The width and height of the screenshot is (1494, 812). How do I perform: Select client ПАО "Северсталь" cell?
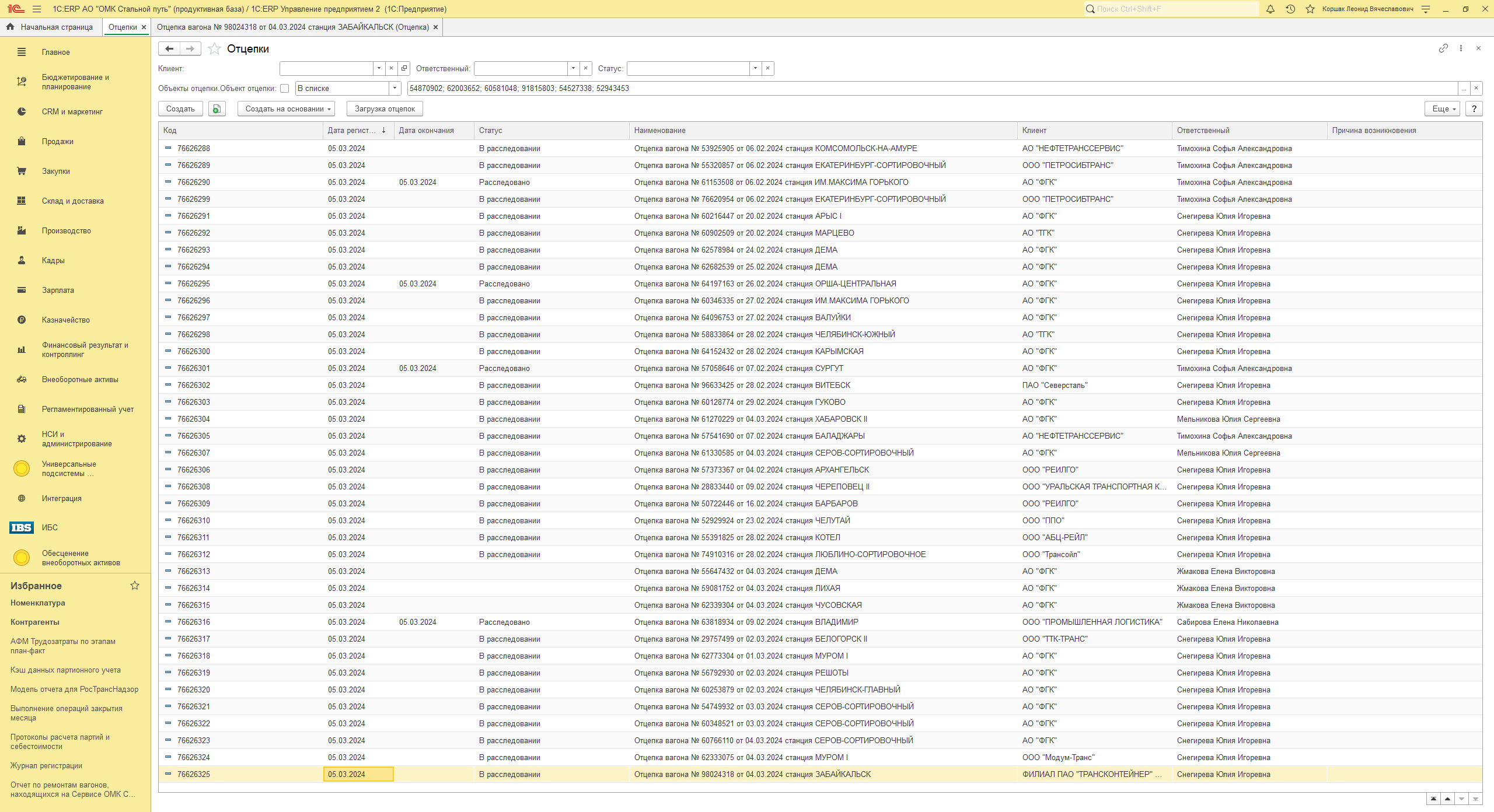[x=1094, y=385]
